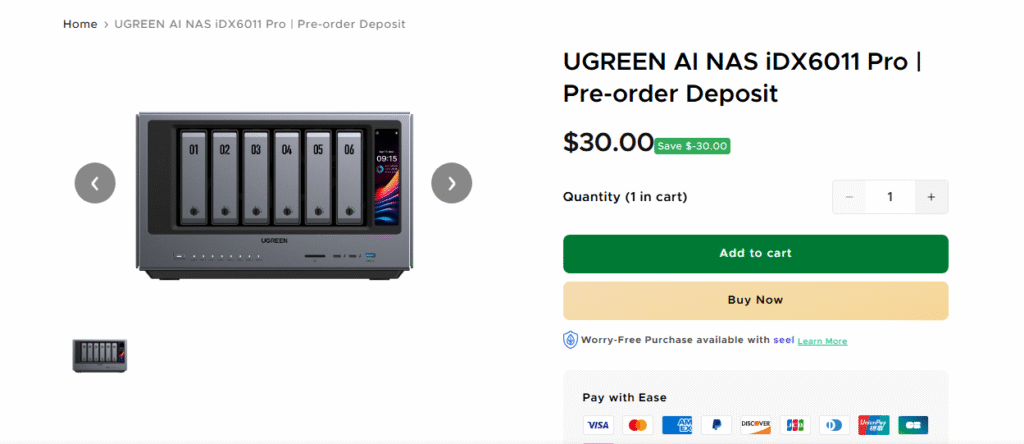Select the NAS product thumbnail
This screenshot has height=444, width=1024.
[x=100, y=355]
